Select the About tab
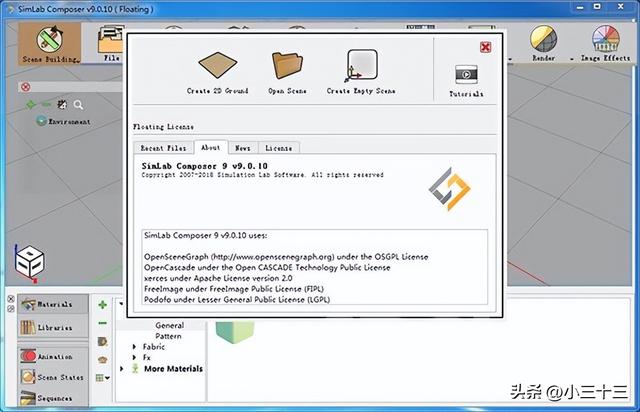 tap(211, 147)
